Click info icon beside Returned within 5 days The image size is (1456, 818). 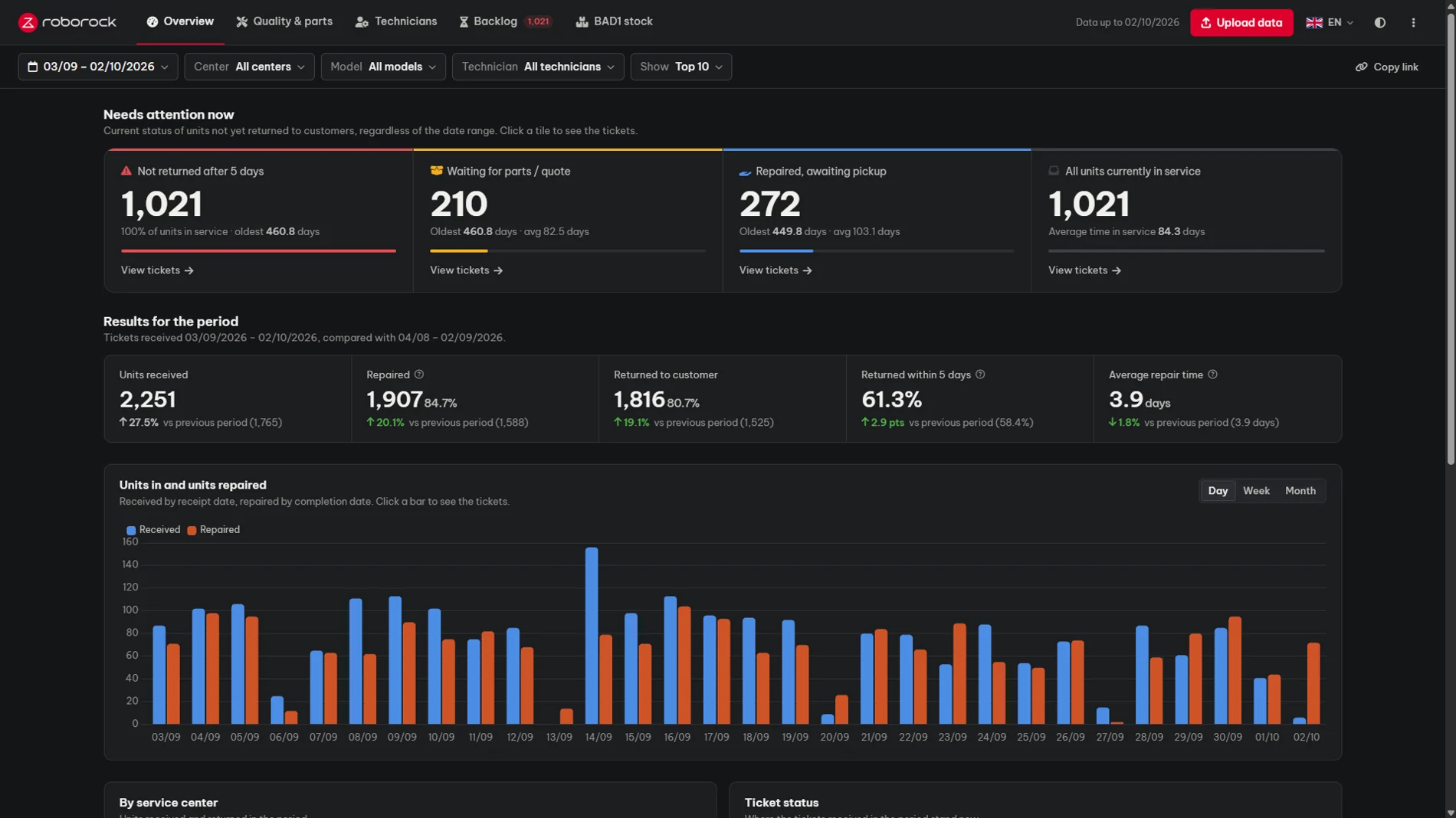979,375
